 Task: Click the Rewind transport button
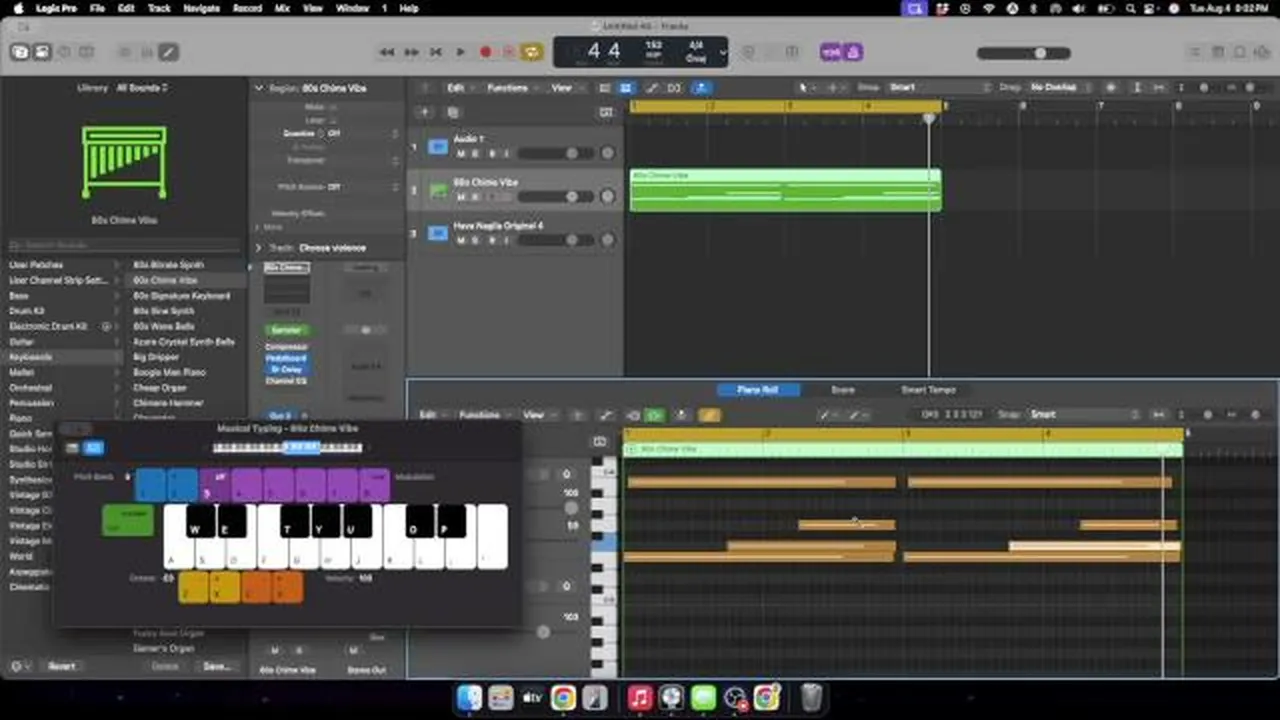387,52
